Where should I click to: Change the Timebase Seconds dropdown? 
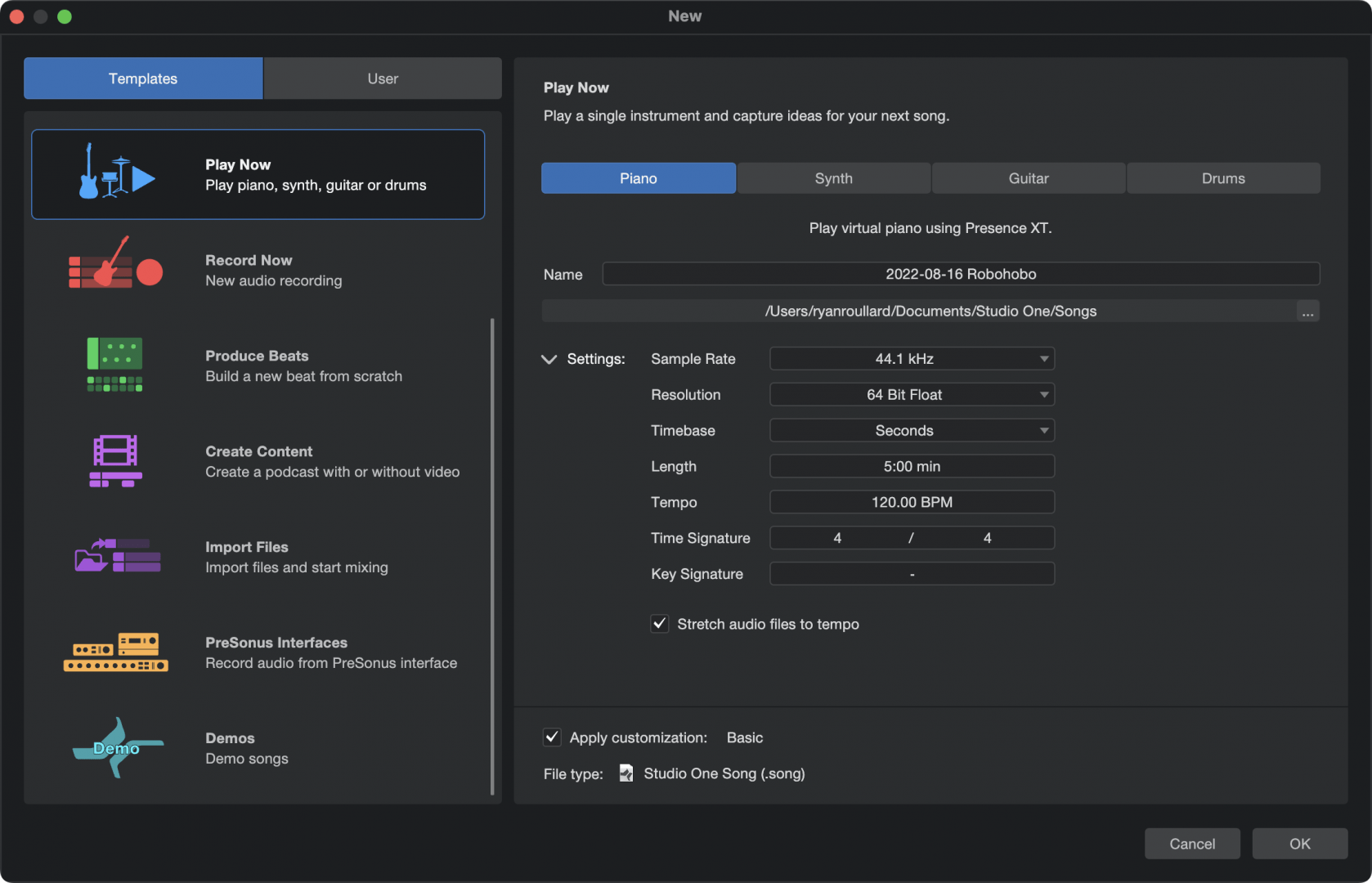912,431
